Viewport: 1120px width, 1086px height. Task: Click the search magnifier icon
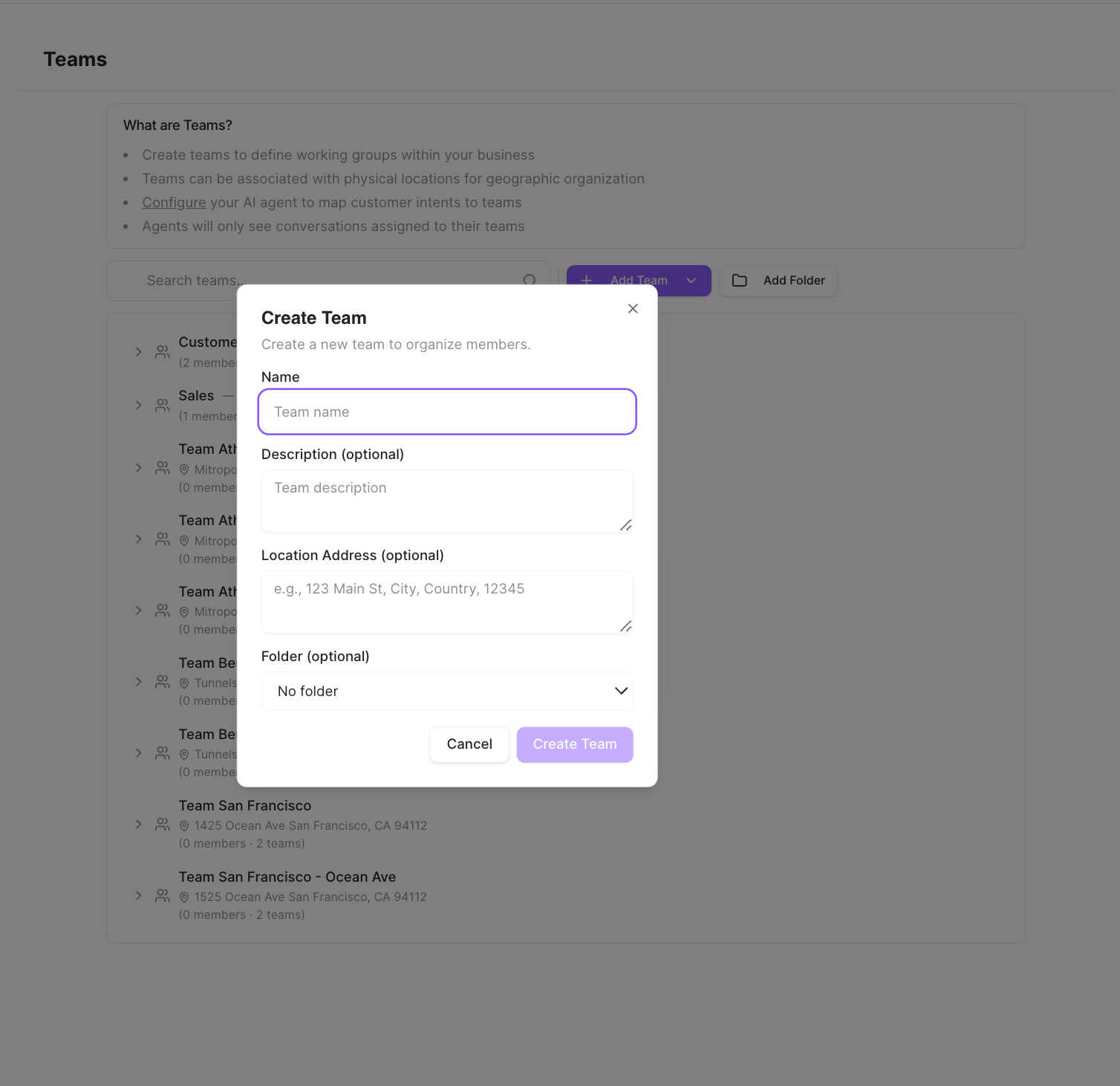pos(530,281)
